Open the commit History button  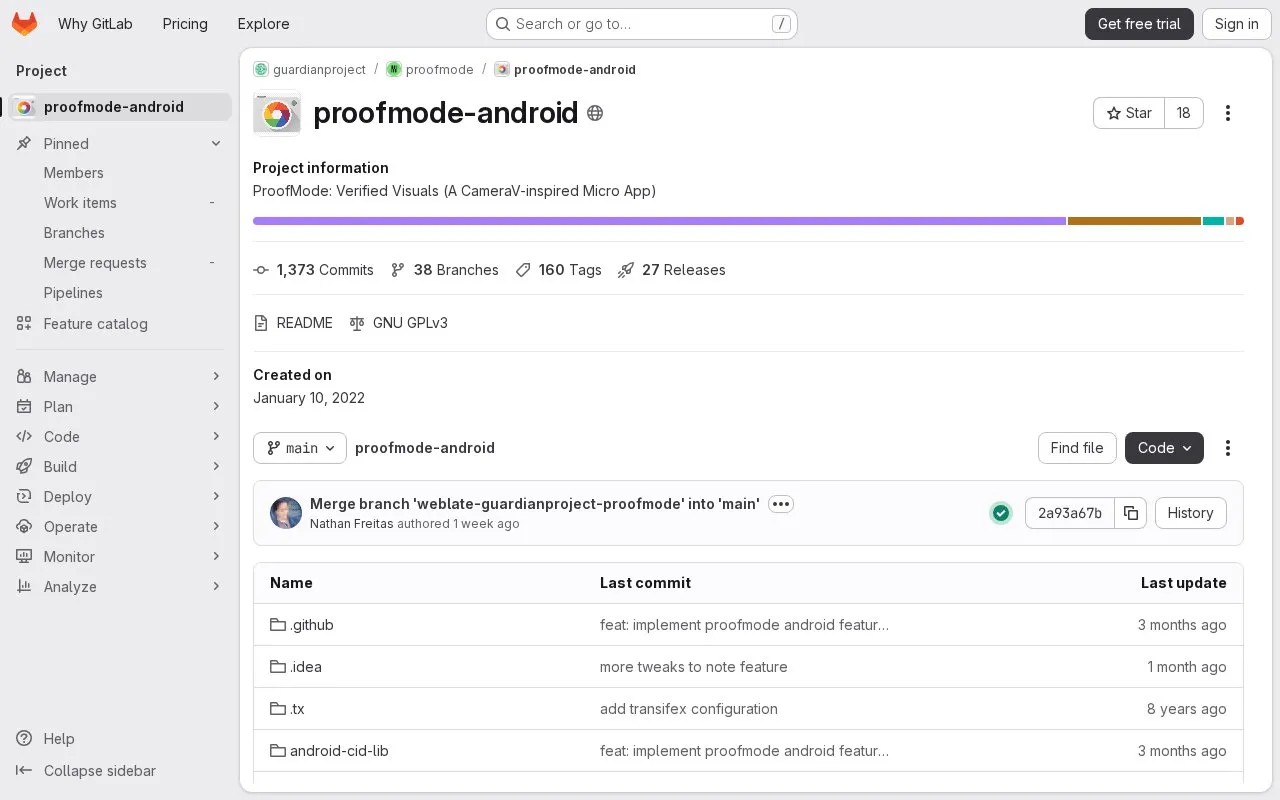[x=1190, y=513]
